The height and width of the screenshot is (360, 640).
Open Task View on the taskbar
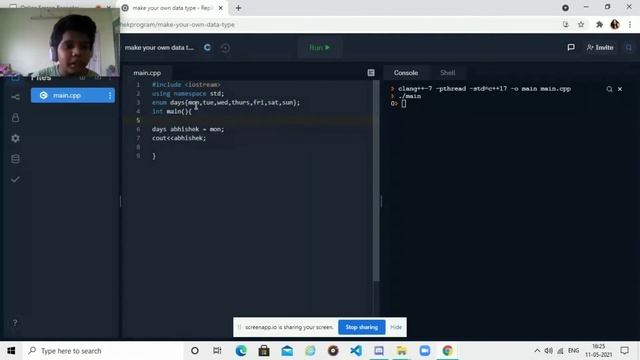pos(217,351)
